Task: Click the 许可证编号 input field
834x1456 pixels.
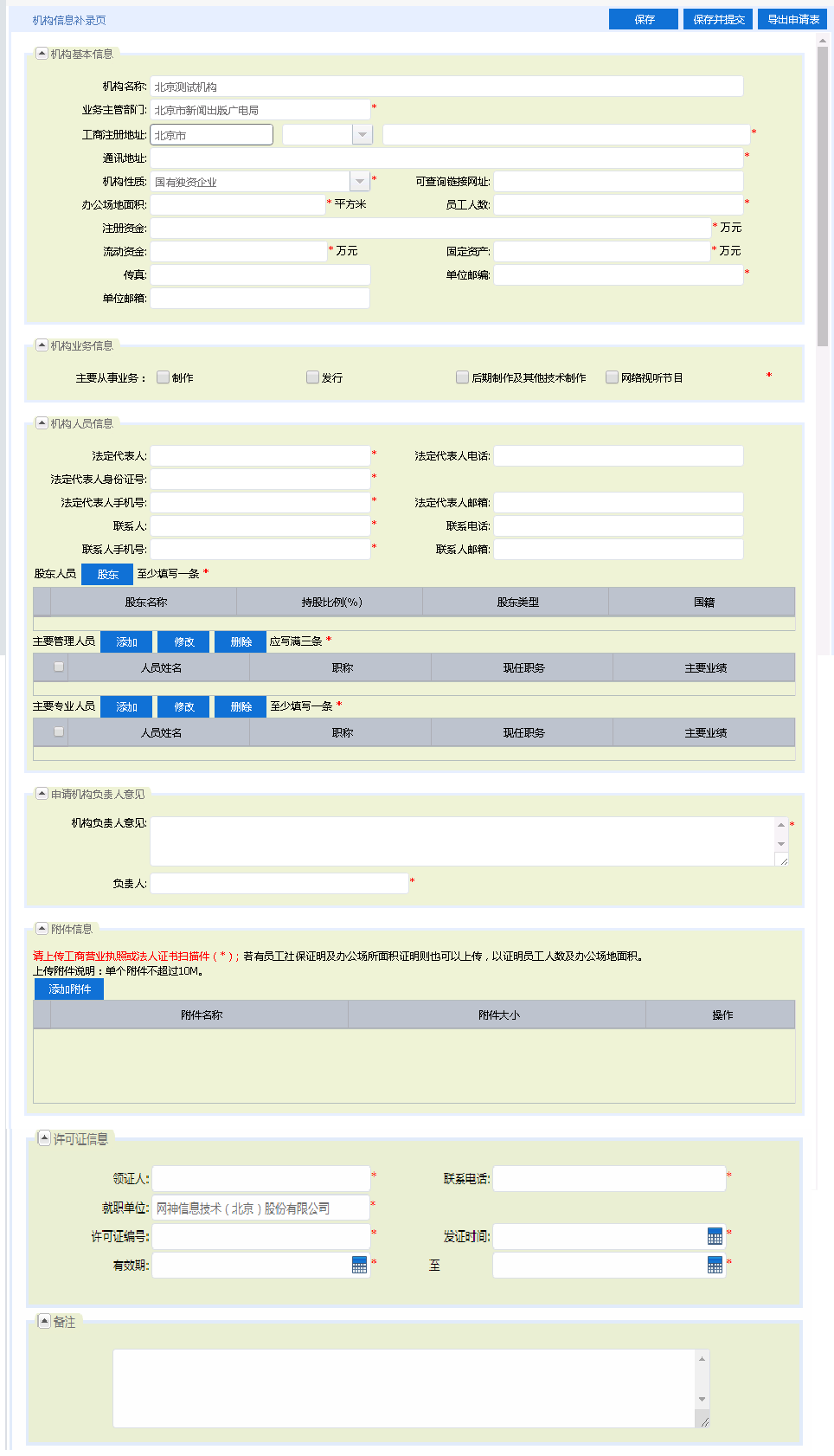Action: click(x=261, y=1236)
